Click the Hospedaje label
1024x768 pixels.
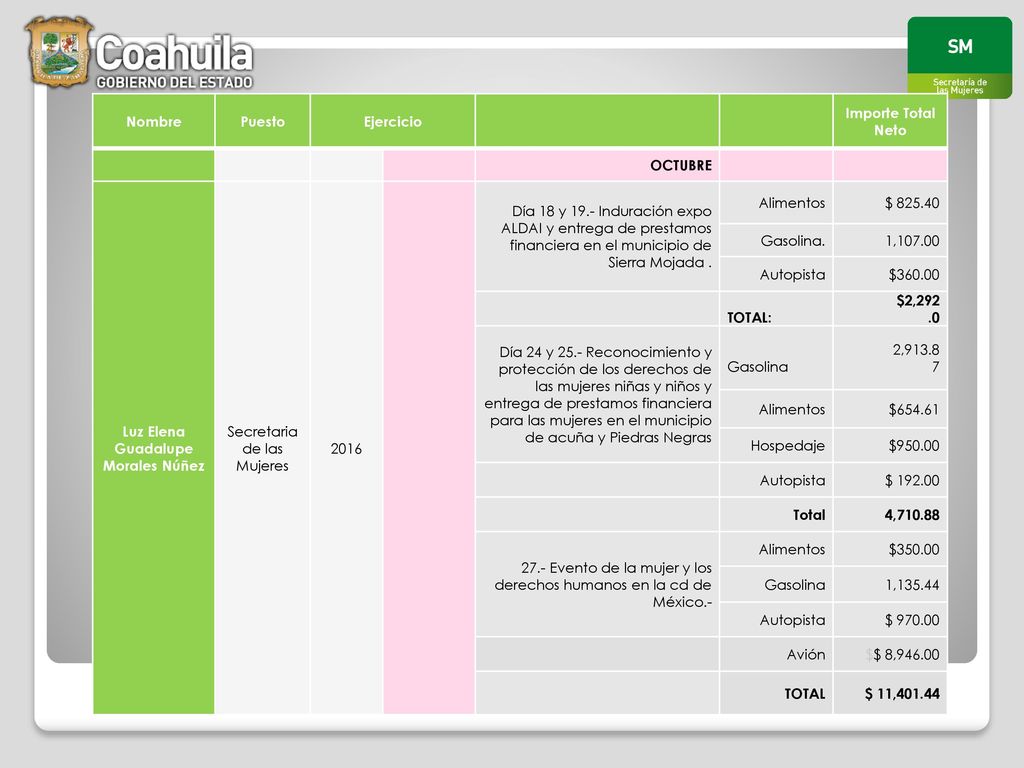[x=788, y=446]
